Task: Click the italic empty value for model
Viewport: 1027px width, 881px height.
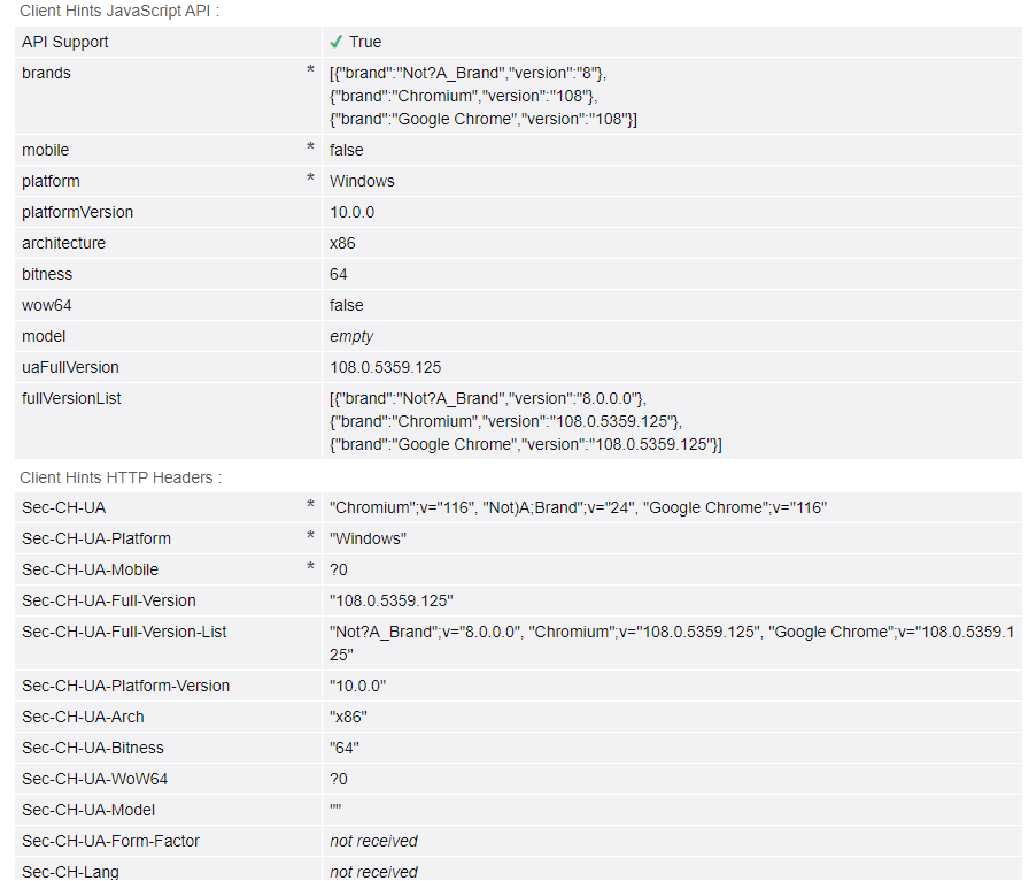Action: click(x=351, y=336)
